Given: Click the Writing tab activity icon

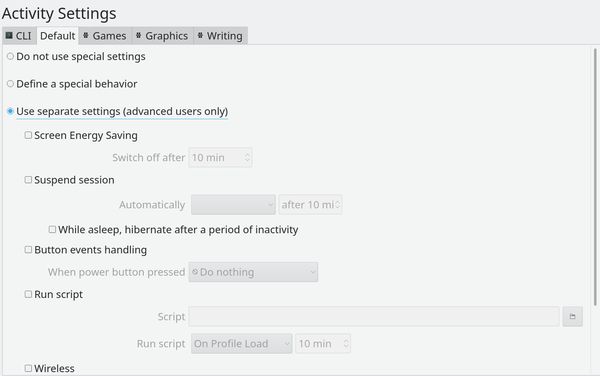Looking at the screenshot, I should (200, 36).
